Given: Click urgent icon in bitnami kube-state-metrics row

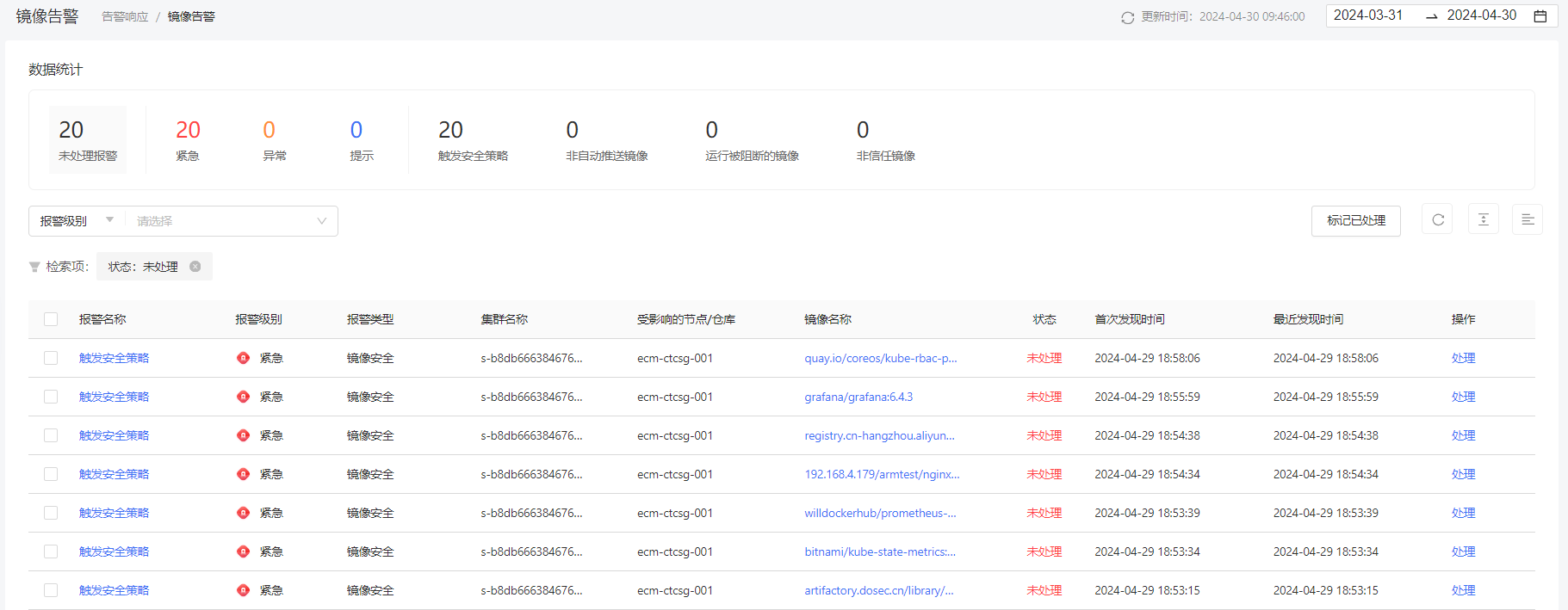Looking at the screenshot, I should click(243, 551).
